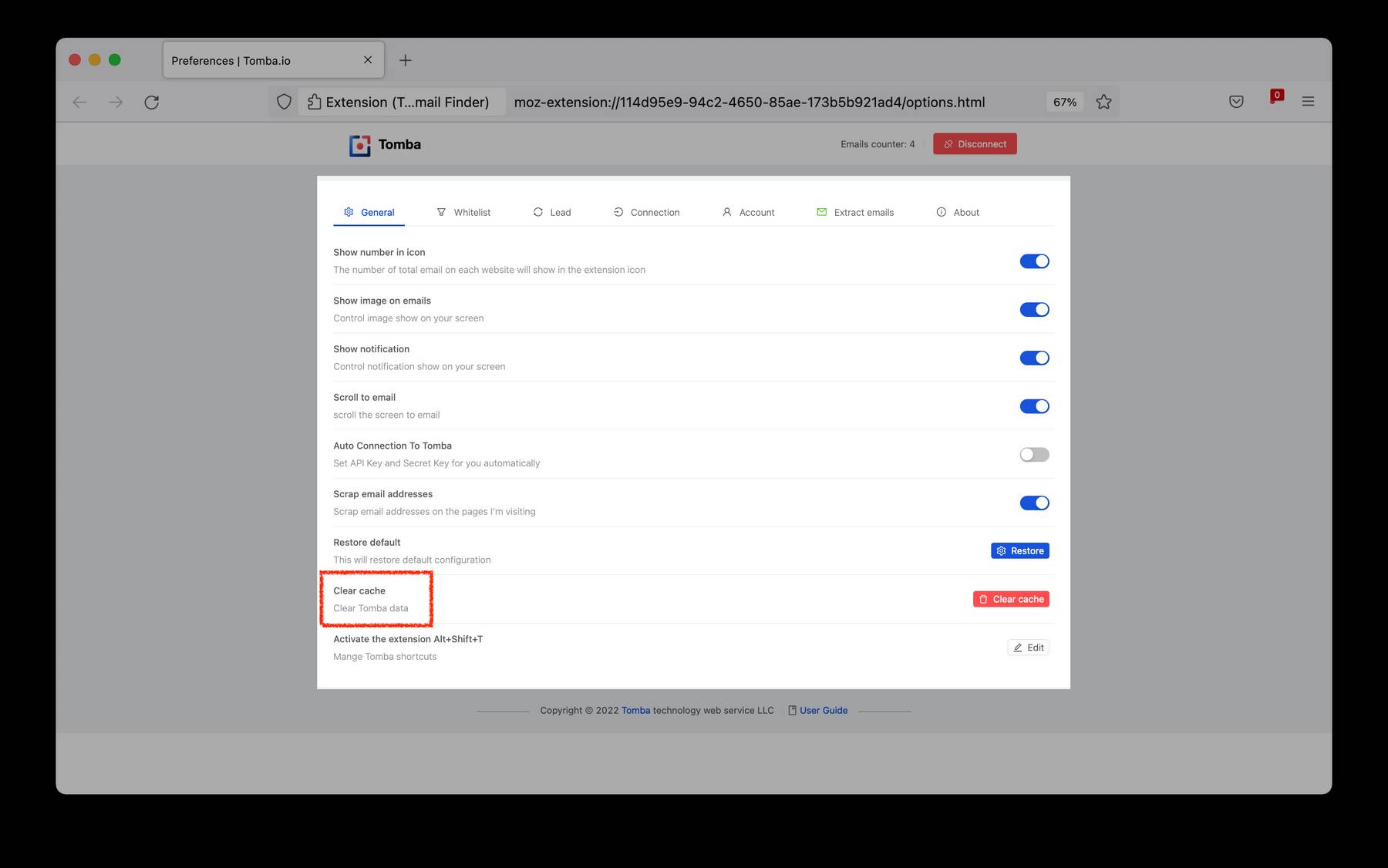The height and width of the screenshot is (868, 1388).
Task: Click the Emails counter: 4 text
Action: 878,144
